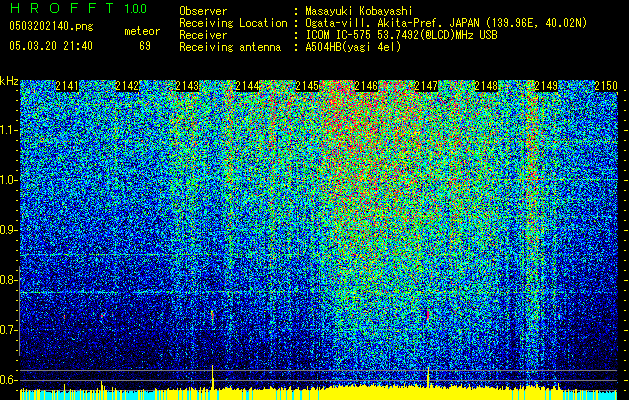Click the observer name Masayuki Kobayashi
Image resolution: width=629 pixels, height=400 pixels.
(x=359, y=11)
